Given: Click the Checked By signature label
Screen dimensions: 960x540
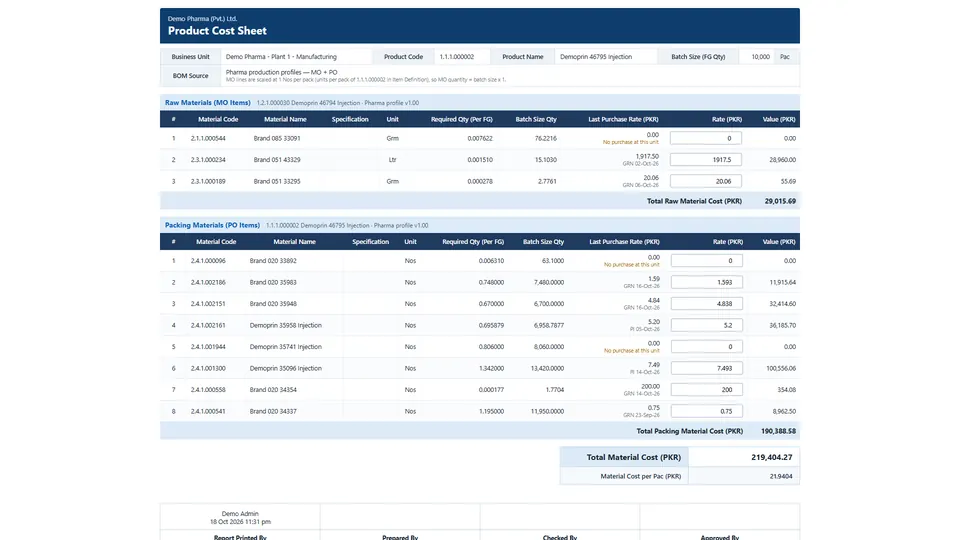Looking at the screenshot, I should [560, 538].
